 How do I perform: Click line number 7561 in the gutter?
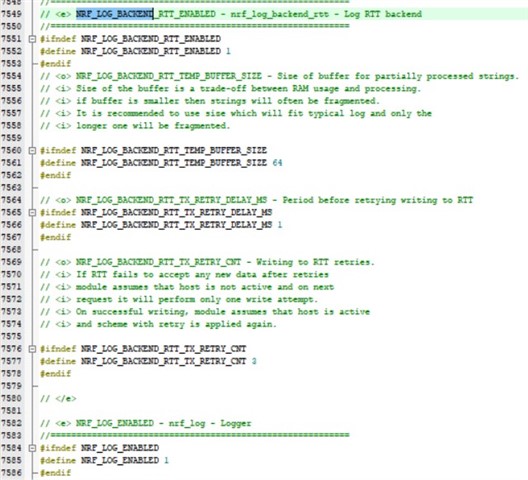11,163
